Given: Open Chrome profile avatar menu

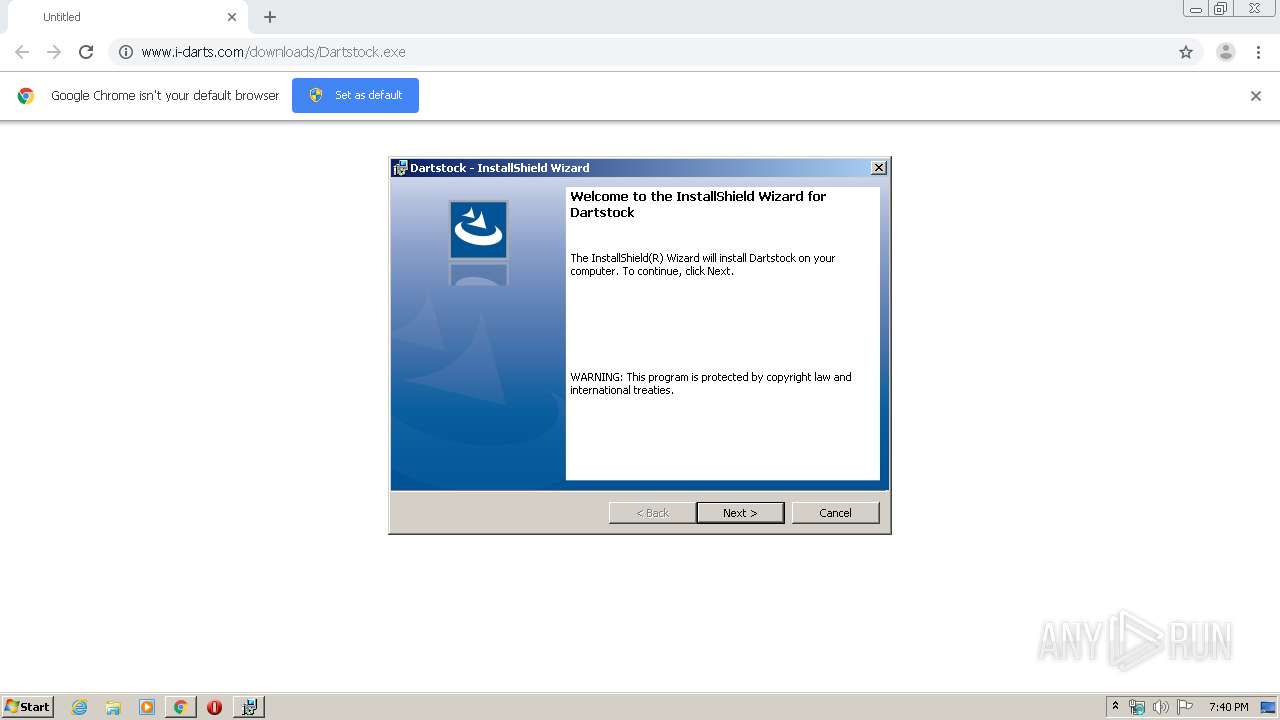Looking at the screenshot, I should click(x=1226, y=52).
